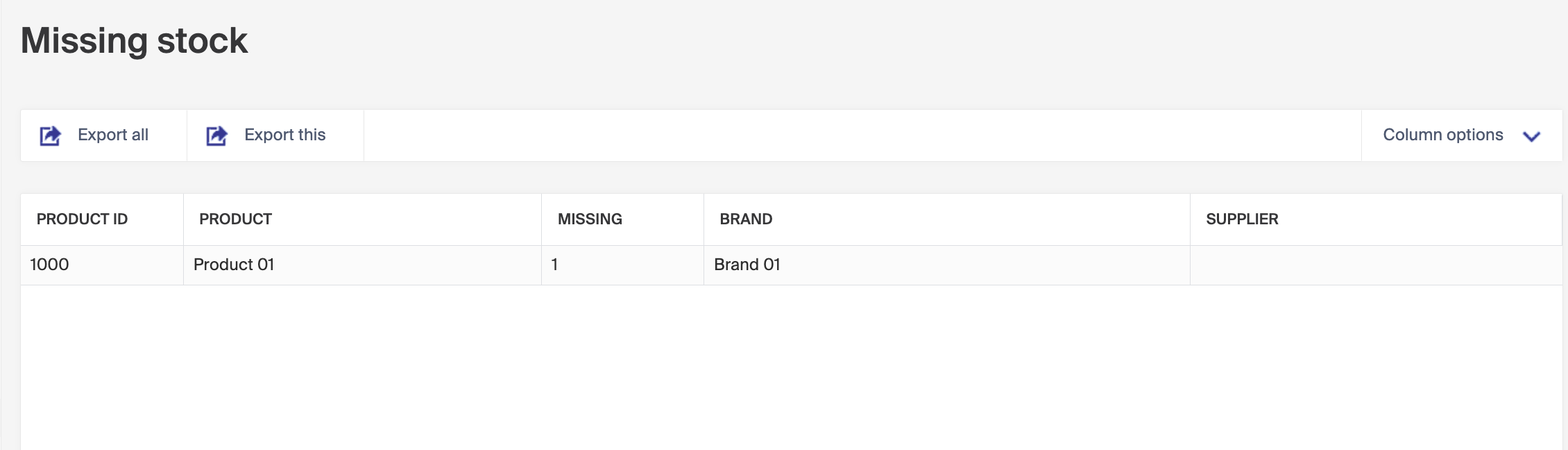Click the MISSING column header
Screen dimensions: 1568x450
tap(590, 219)
